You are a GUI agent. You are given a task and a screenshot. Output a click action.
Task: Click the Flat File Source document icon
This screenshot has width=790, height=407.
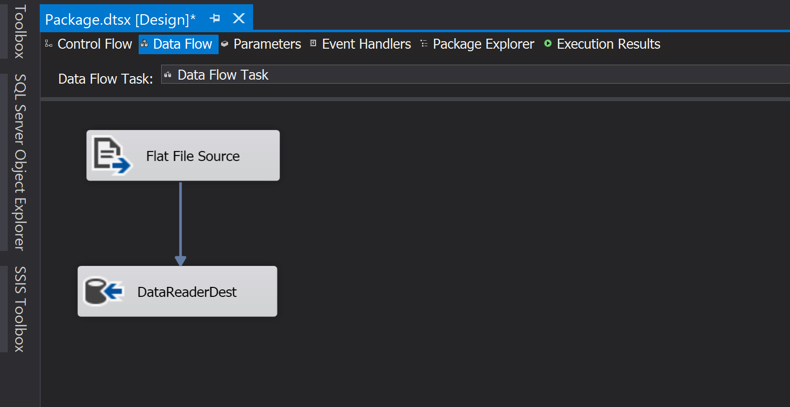coord(111,156)
